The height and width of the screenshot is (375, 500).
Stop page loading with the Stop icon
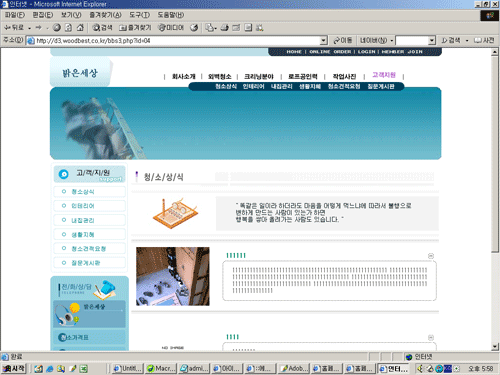57,28
